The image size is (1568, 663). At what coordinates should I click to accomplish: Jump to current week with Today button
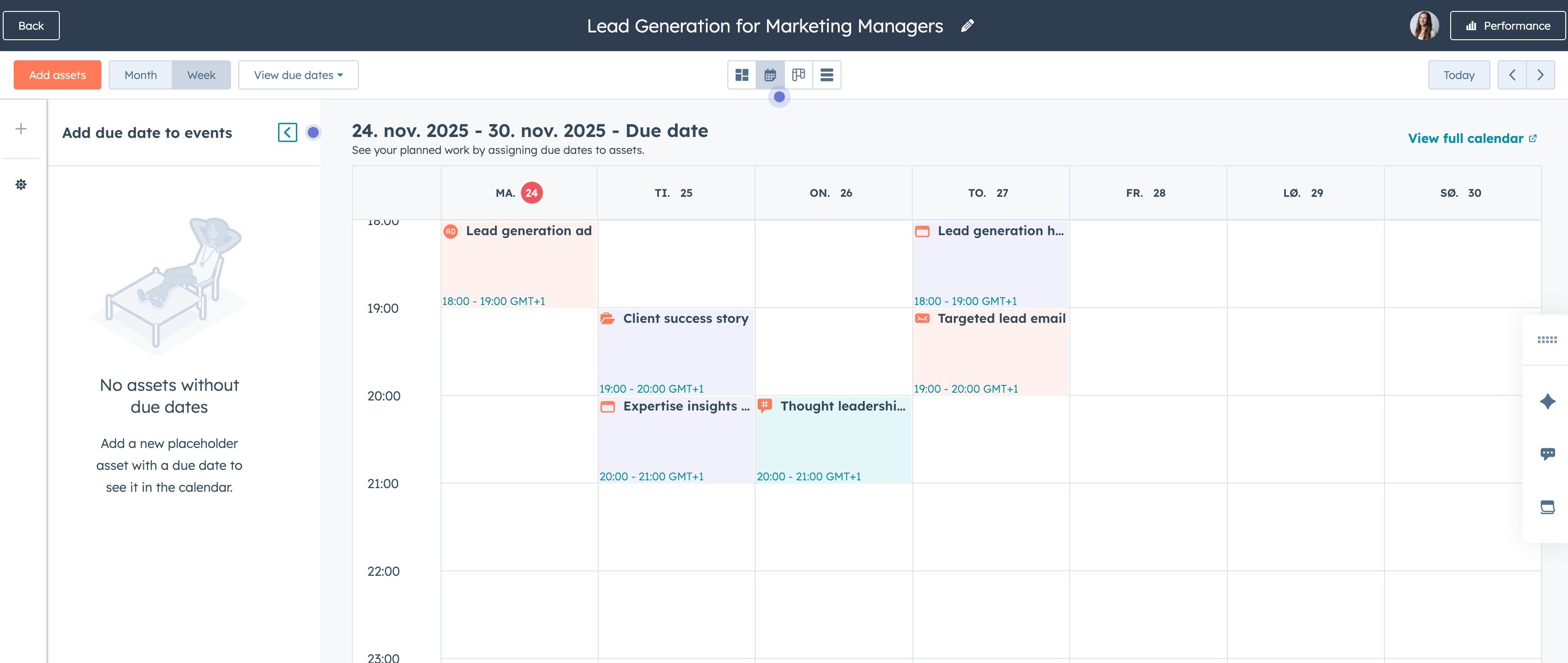click(x=1458, y=74)
